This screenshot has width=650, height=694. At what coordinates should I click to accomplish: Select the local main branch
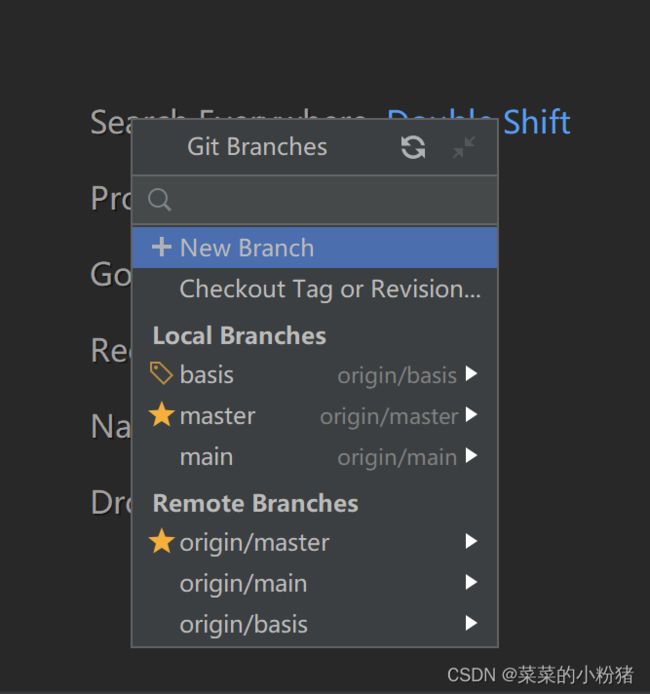[x=315, y=456]
